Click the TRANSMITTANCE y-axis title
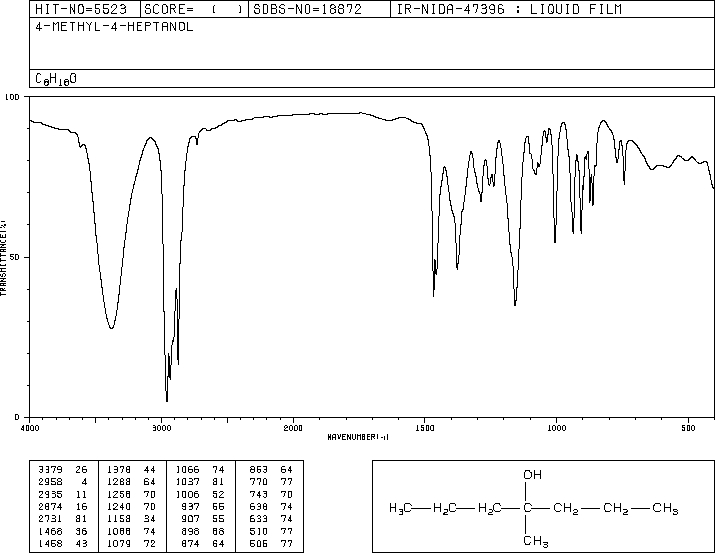The image size is (715, 553). point(3,258)
